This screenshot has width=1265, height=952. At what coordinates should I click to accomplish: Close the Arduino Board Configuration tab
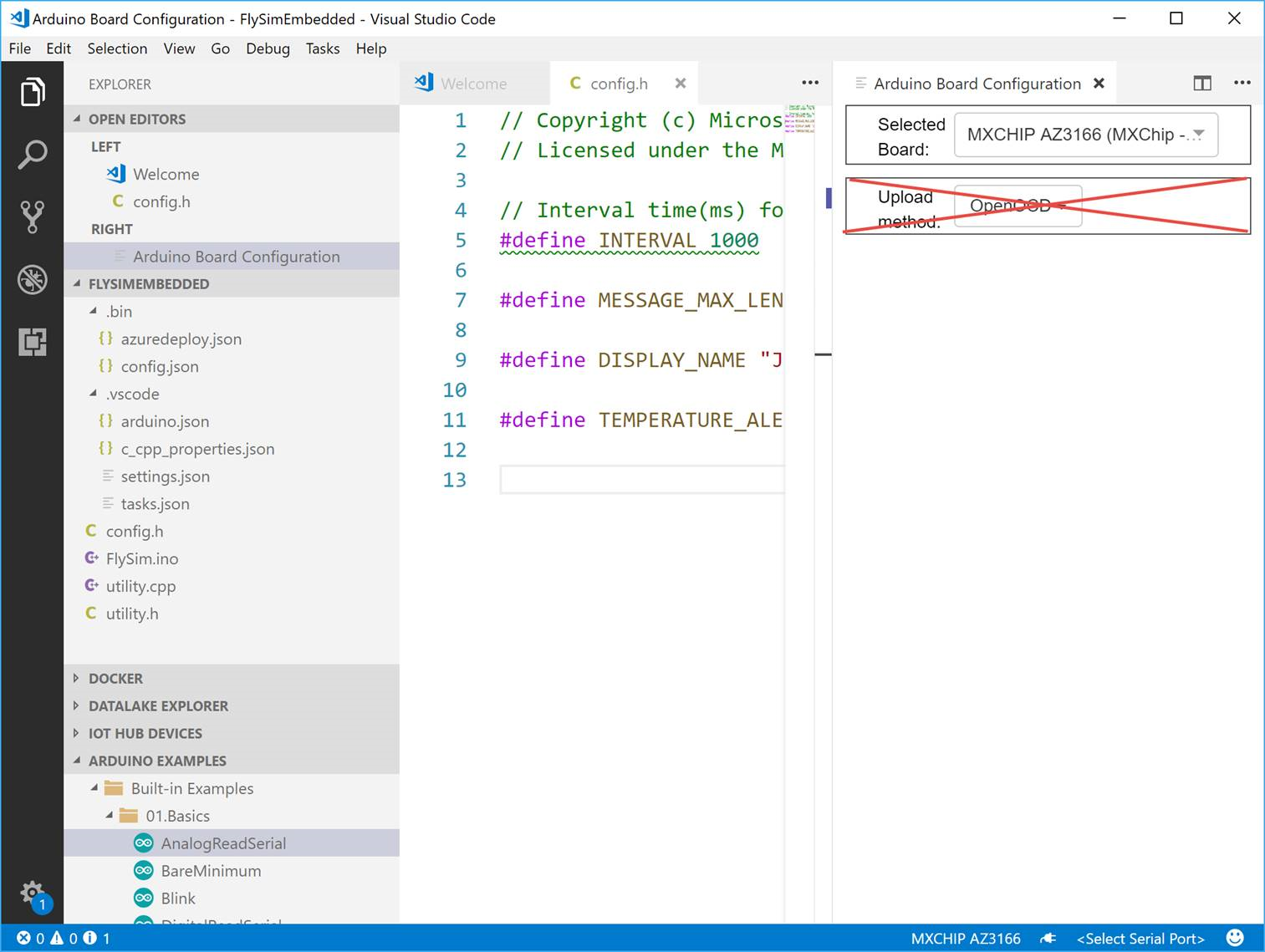(1099, 83)
